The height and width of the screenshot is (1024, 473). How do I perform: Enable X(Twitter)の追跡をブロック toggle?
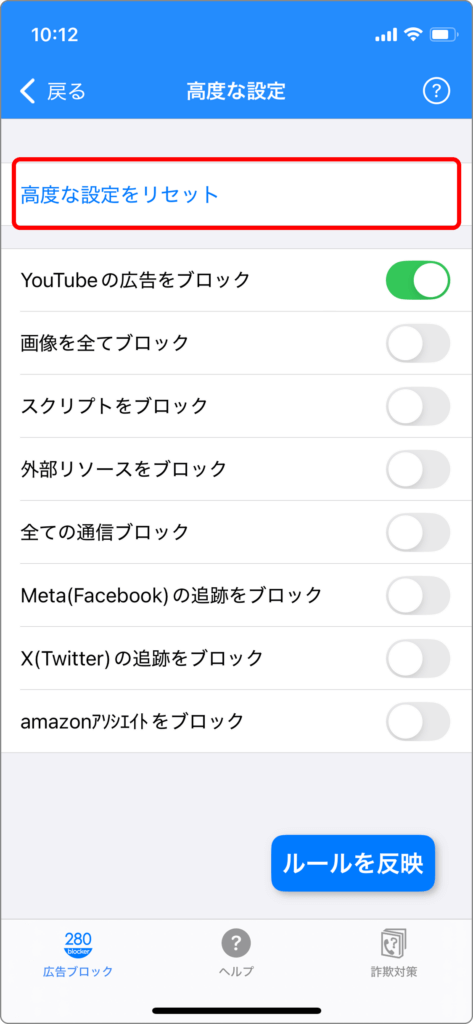(x=418, y=658)
